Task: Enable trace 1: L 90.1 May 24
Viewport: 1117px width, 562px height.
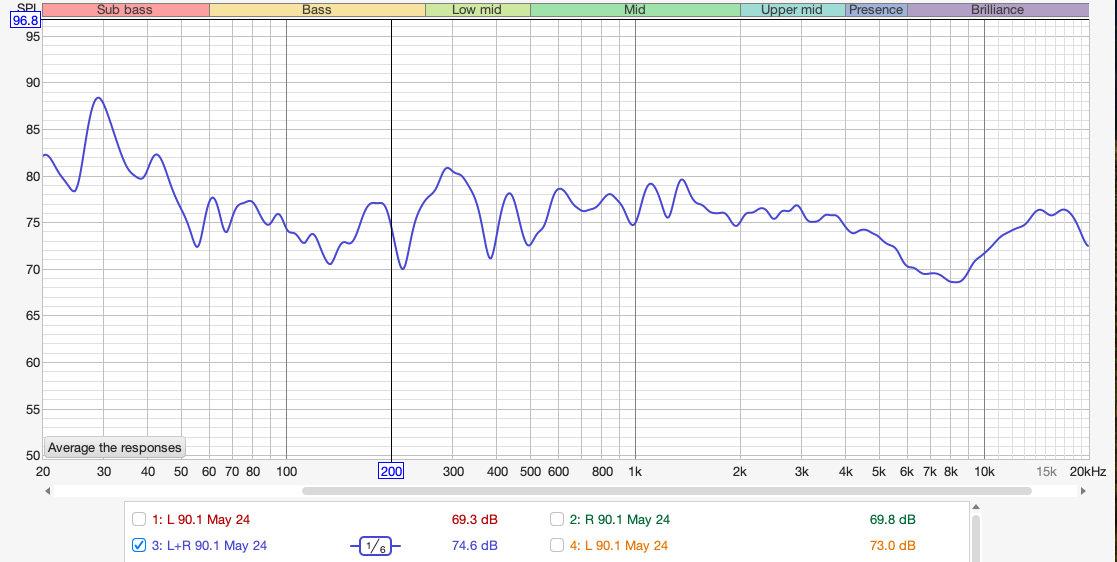Action: [140, 519]
